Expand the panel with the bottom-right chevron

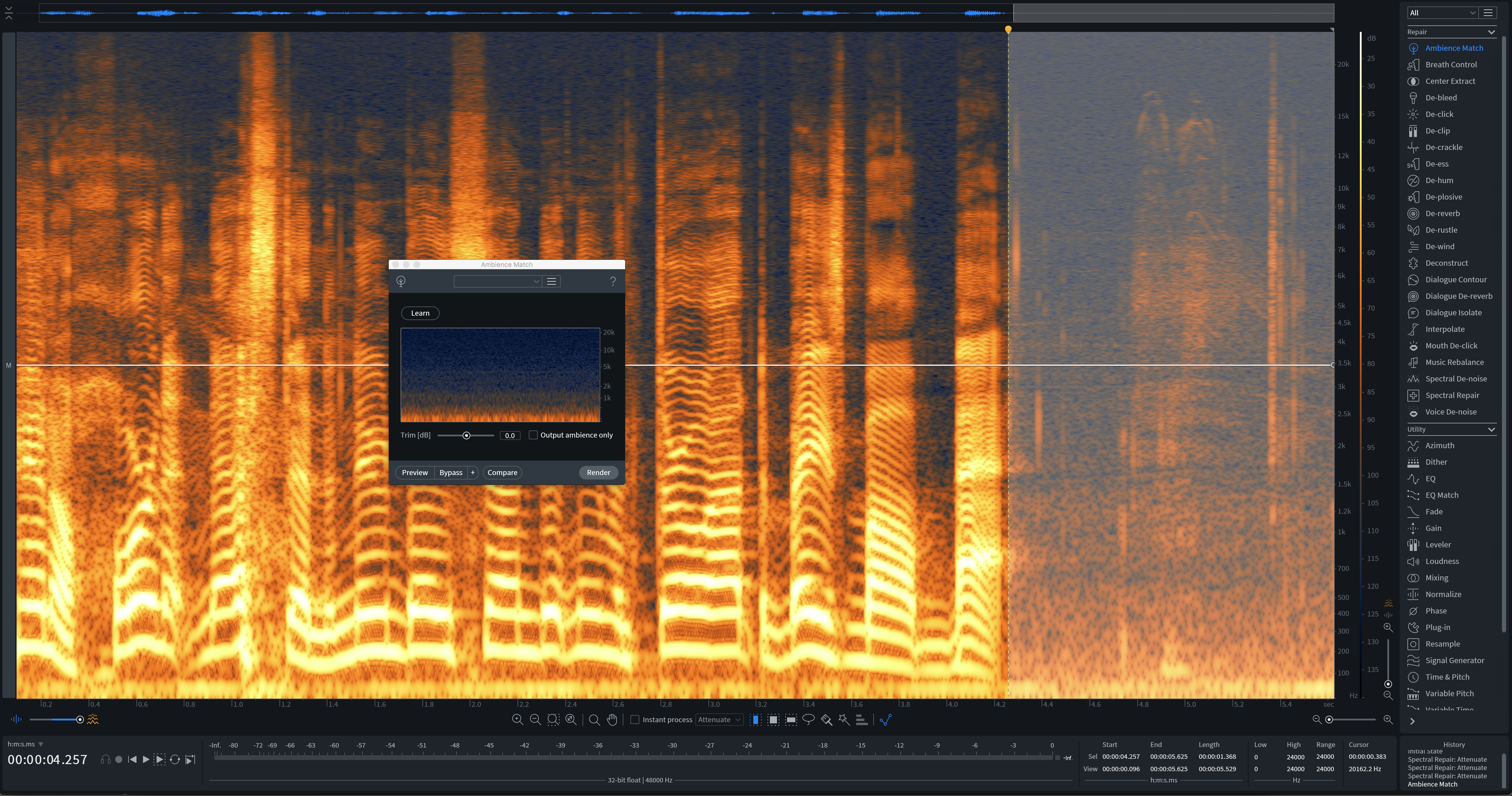coord(1412,722)
